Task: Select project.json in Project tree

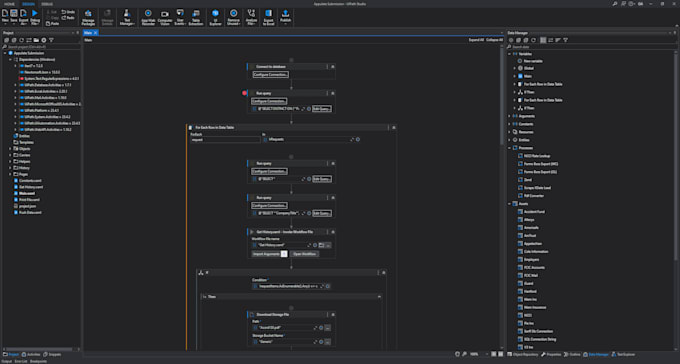Action: [x=26, y=206]
